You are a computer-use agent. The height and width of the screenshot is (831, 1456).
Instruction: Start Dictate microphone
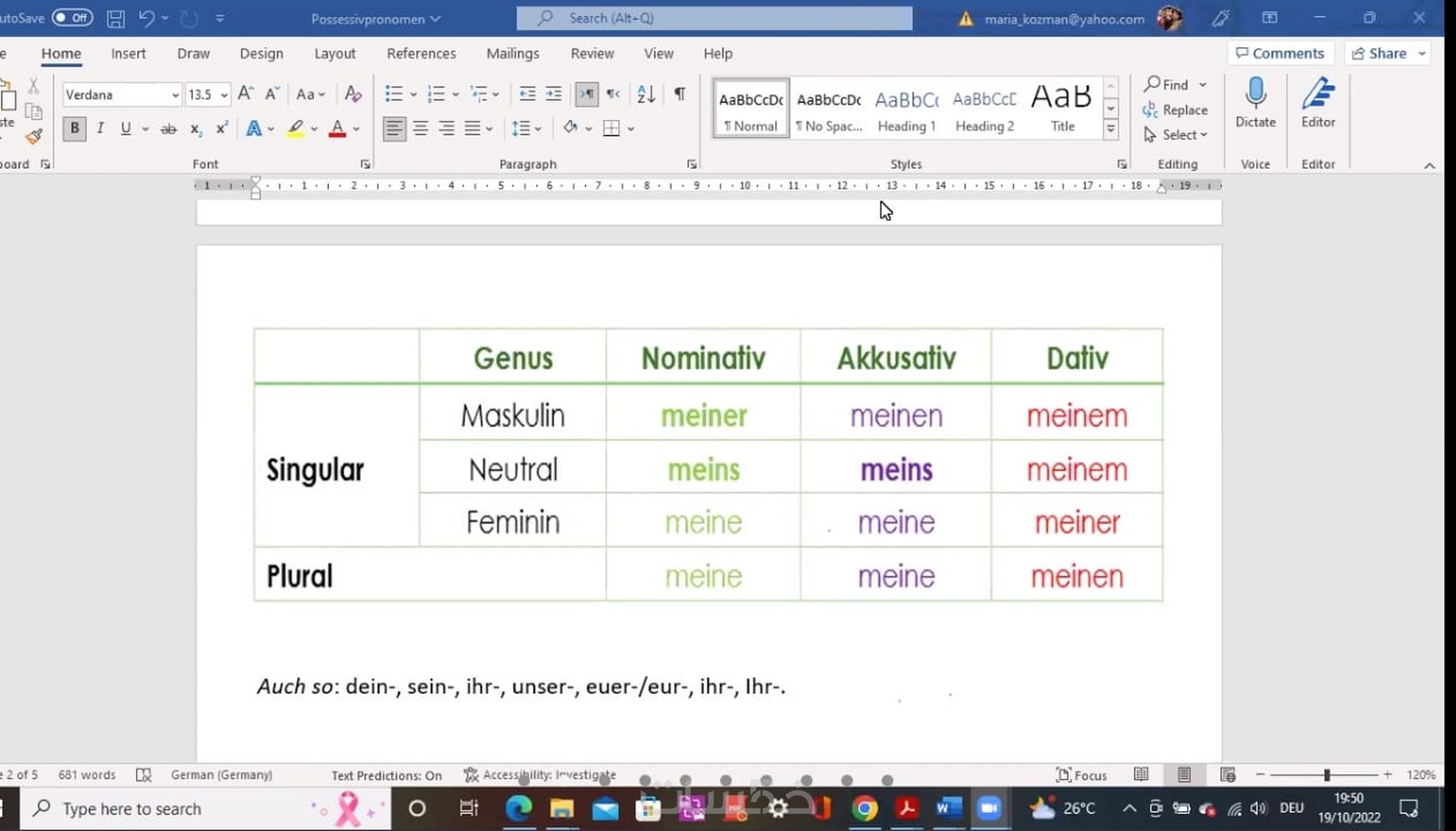[x=1256, y=103]
